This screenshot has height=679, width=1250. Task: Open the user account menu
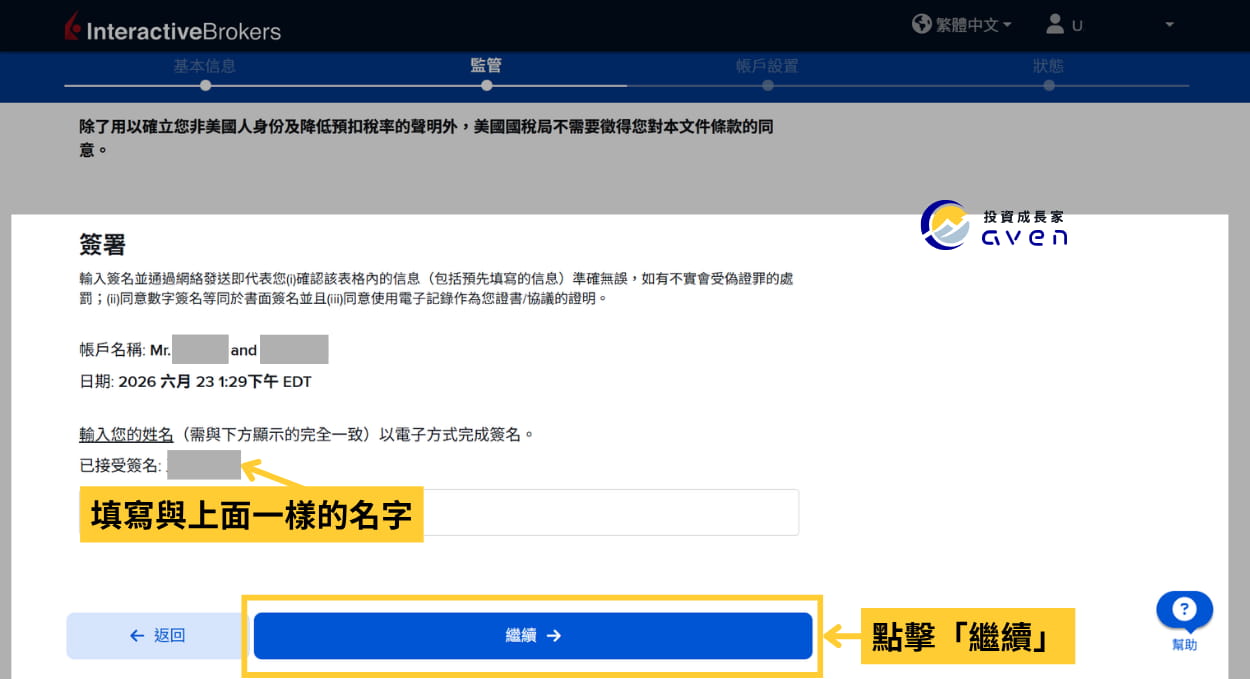pos(1110,25)
